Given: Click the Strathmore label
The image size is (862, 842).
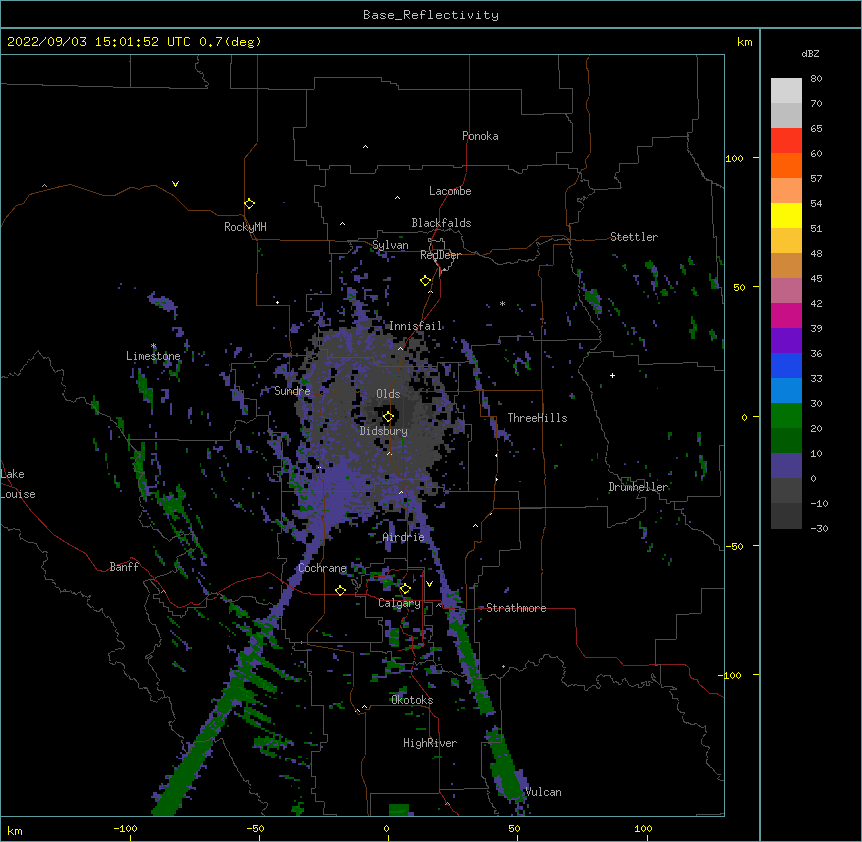Looking at the screenshot, I should point(516,608).
